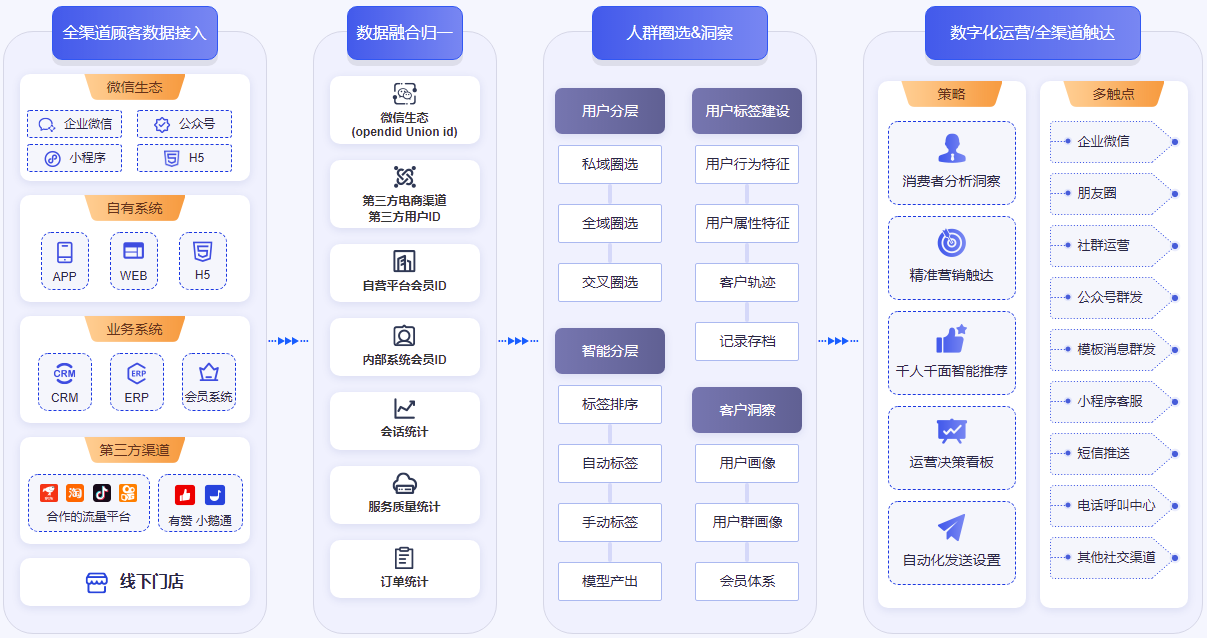Click the 服务质量统计 cloud icon
Viewport: 1207px width, 638px height.
[404, 483]
